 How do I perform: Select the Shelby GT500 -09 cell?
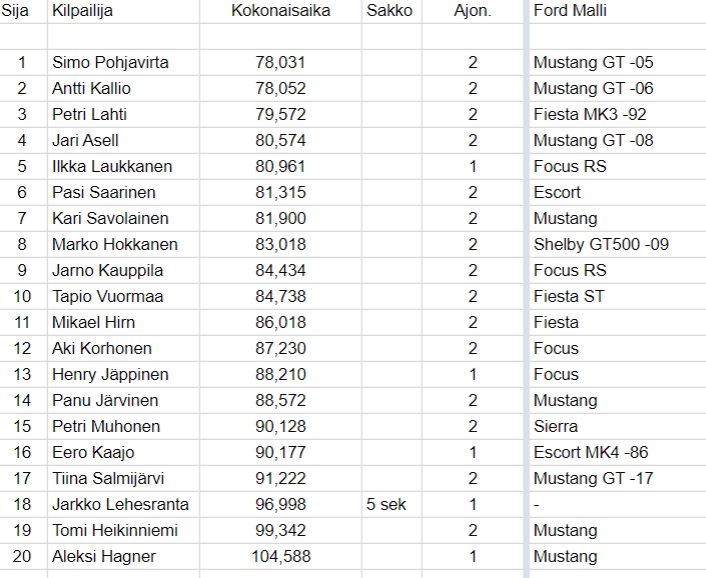click(601, 244)
